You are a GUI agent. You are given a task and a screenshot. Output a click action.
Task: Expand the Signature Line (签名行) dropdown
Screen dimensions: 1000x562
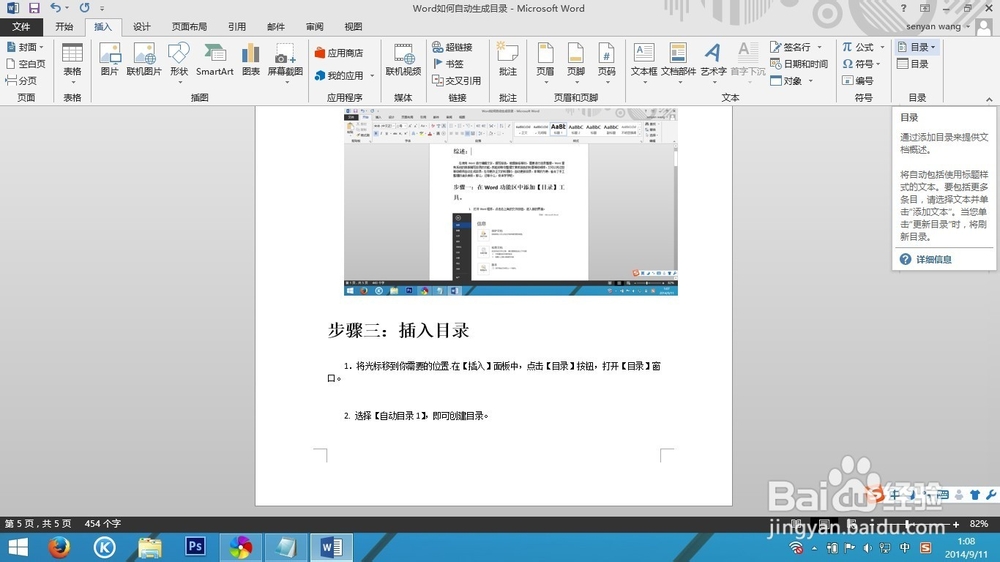[x=820, y=47]
